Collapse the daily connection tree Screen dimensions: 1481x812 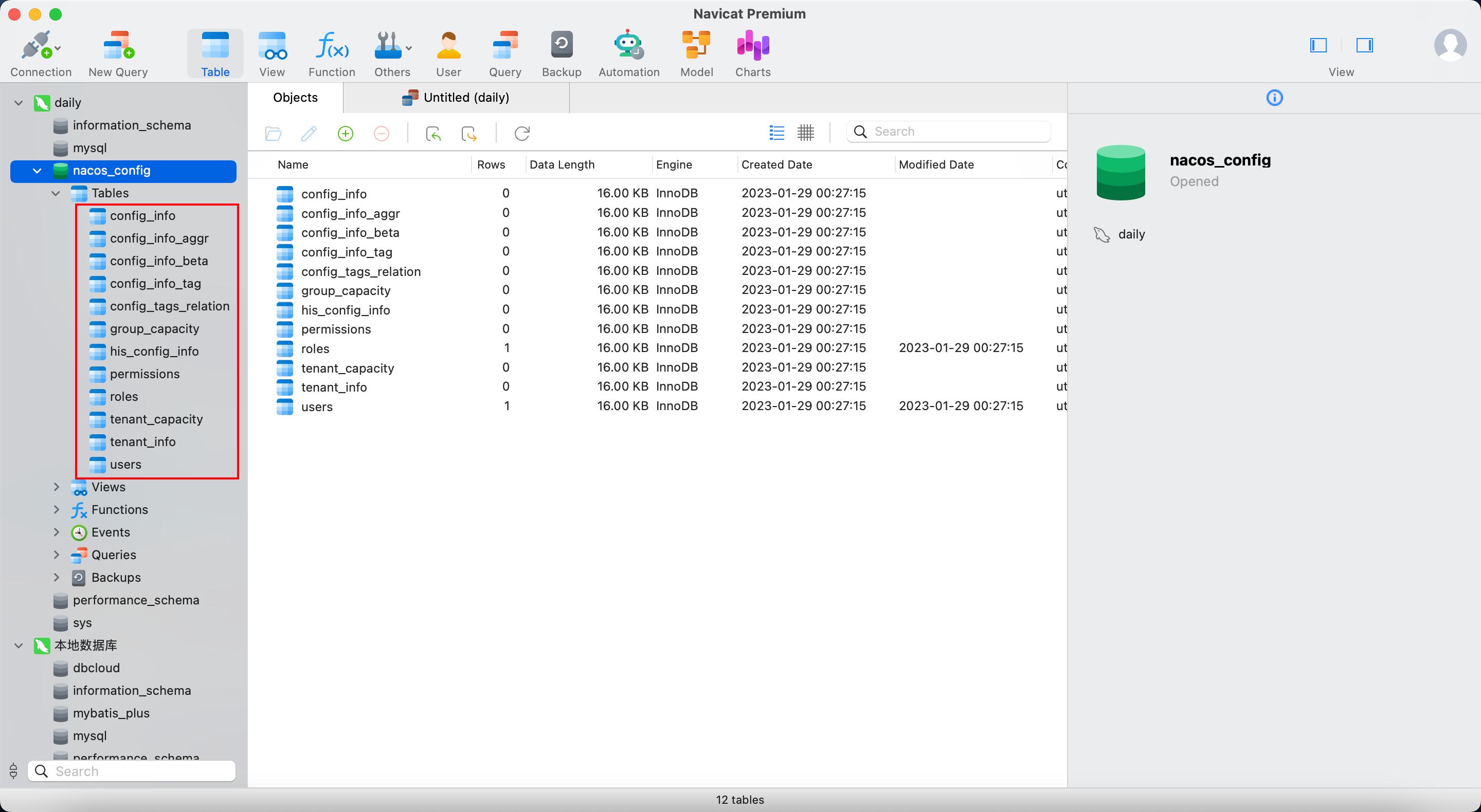coord(19,103)
